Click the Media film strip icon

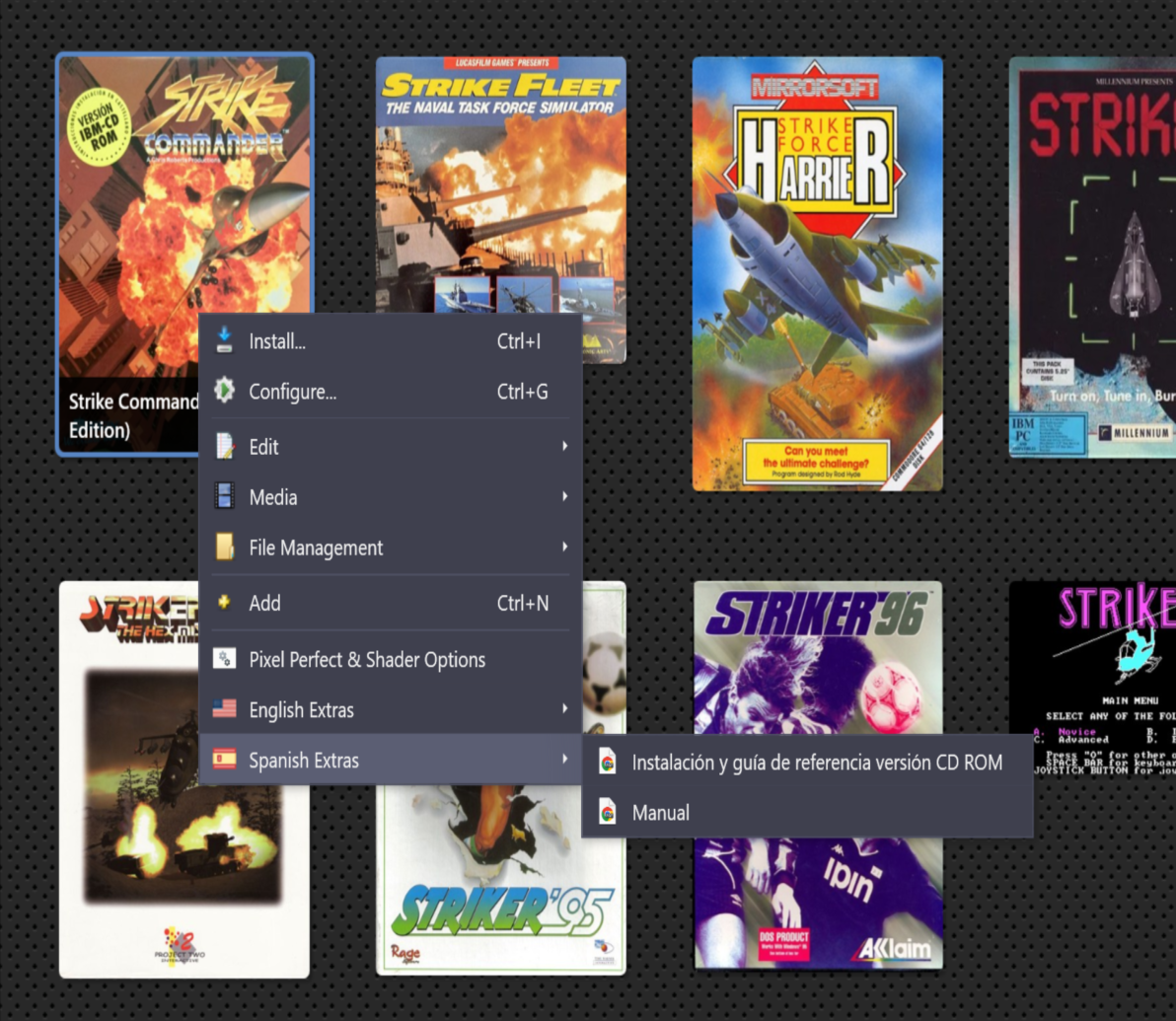click(x=225, y=497)
